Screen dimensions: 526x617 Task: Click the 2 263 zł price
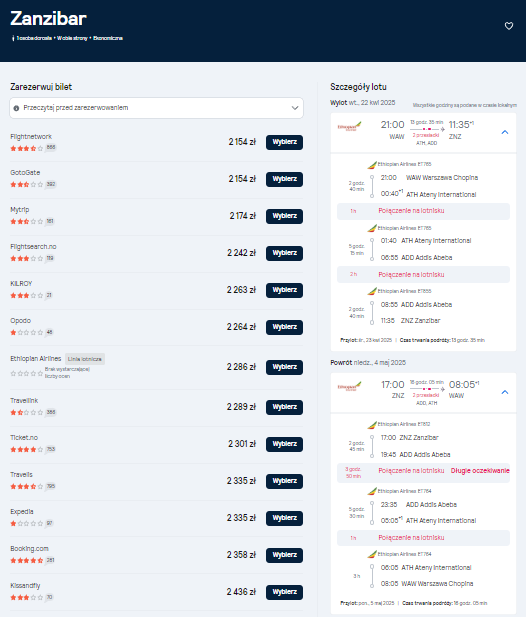(241, 290)
